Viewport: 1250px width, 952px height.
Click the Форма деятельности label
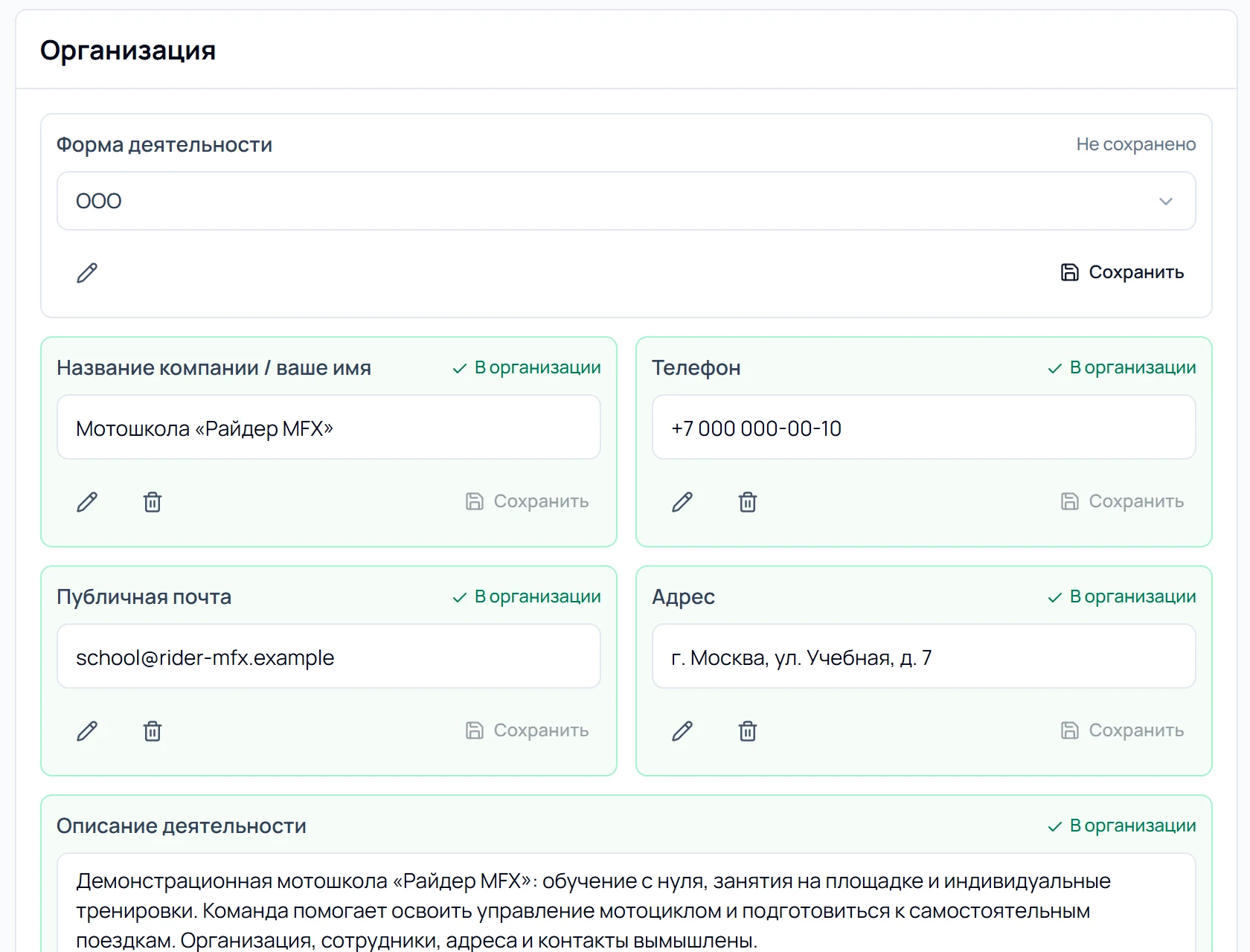pyautogui.click(x=164, y=144)
